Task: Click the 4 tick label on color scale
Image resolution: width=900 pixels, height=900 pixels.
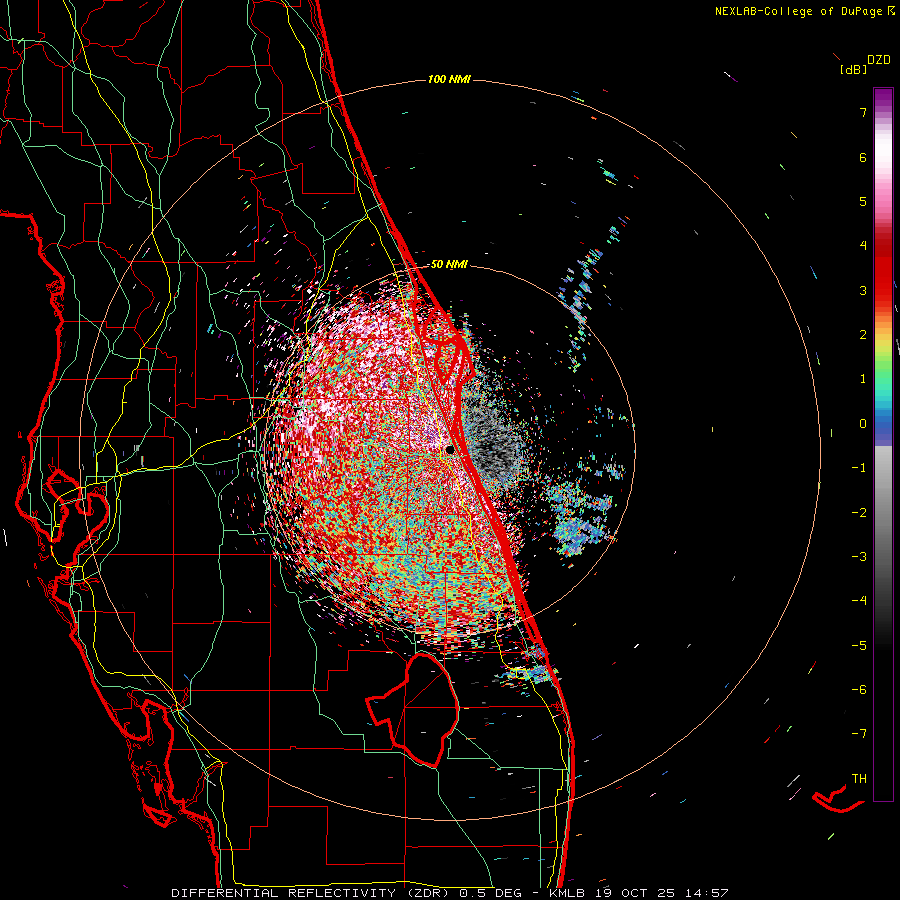Action: (863, 246)
